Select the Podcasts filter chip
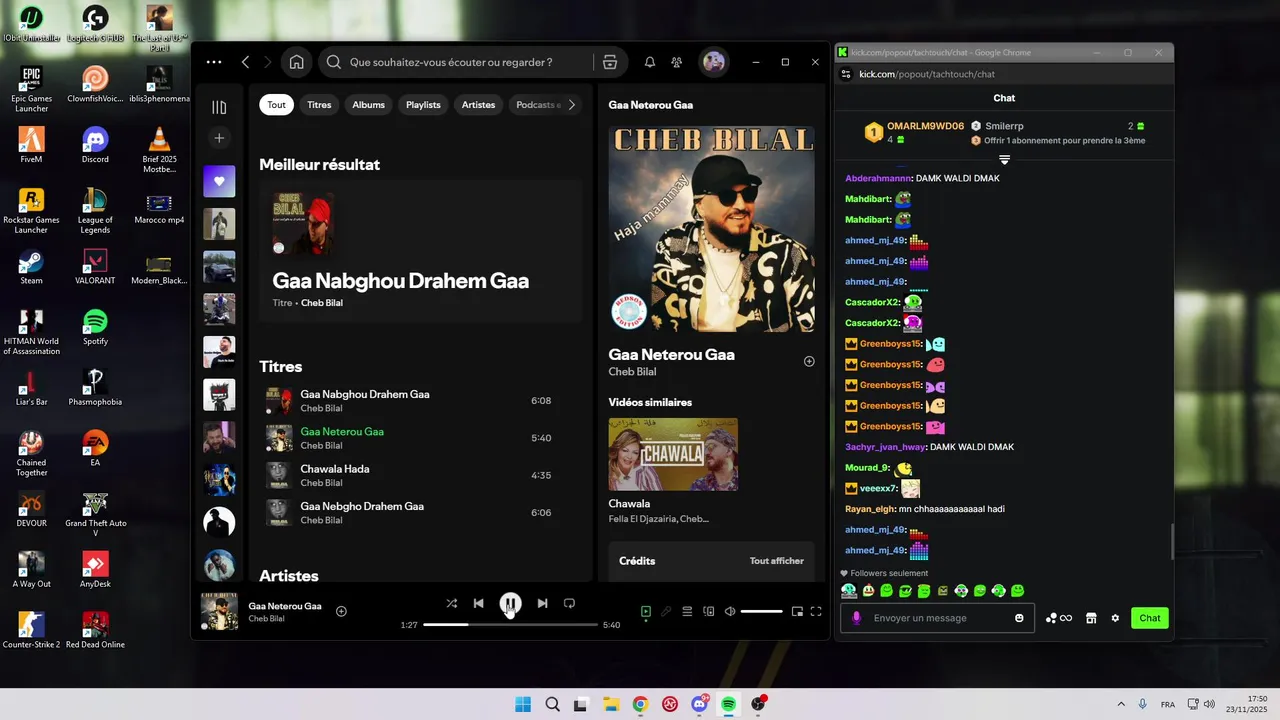The width and height of the screenshot is (1280, 720). pos(535,104)
